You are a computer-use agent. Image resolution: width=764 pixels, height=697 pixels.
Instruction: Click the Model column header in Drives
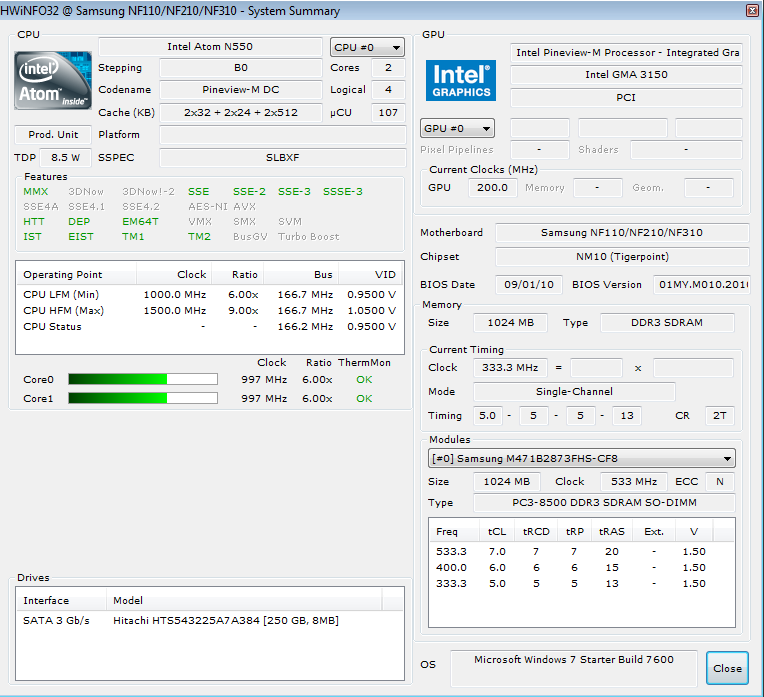point(244,600)
